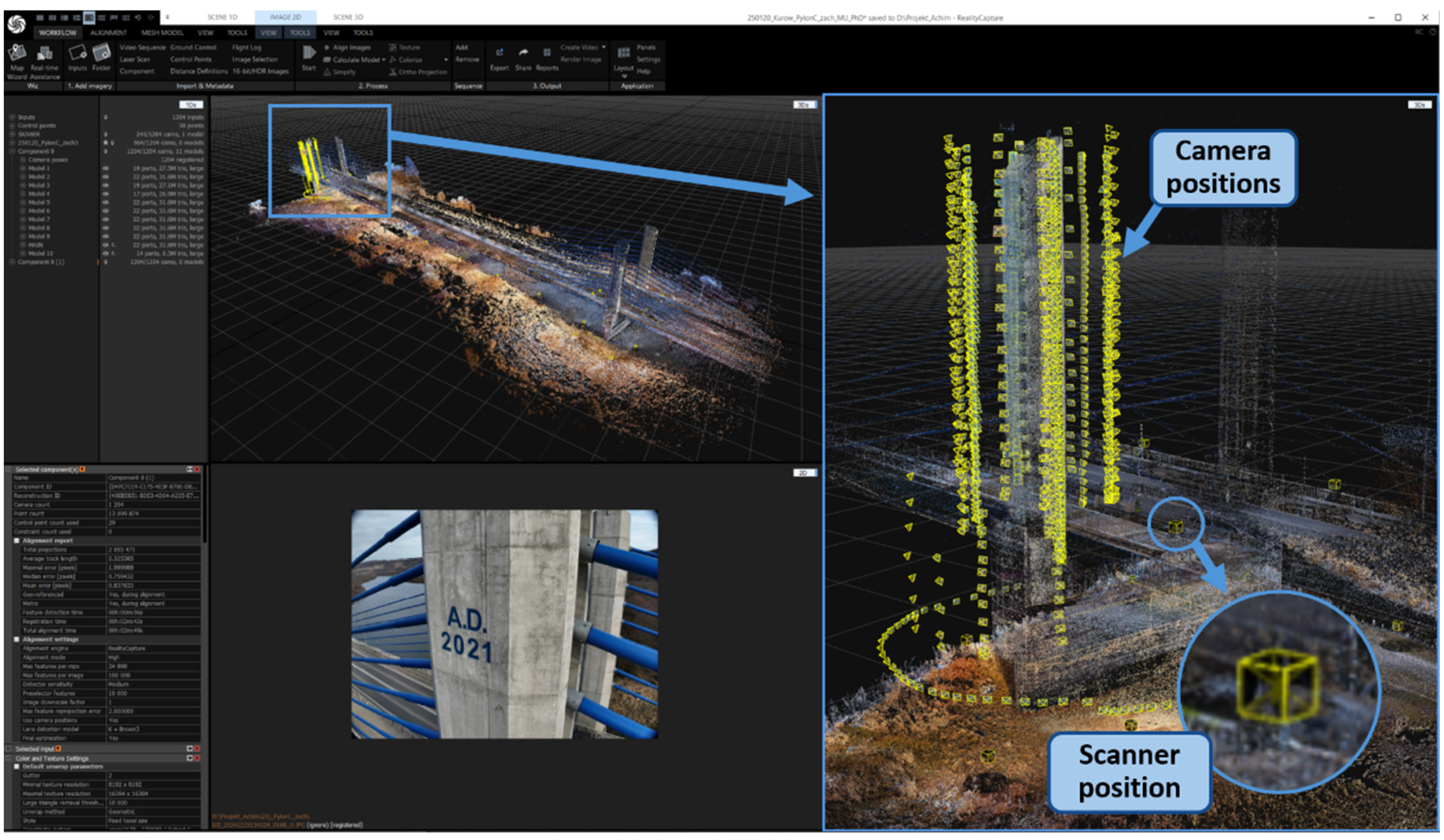The width and height of the screenshot is (1444, 840).
Task: Switch to the WORKFLOW ribbon tab
Action: coord(57,33)
